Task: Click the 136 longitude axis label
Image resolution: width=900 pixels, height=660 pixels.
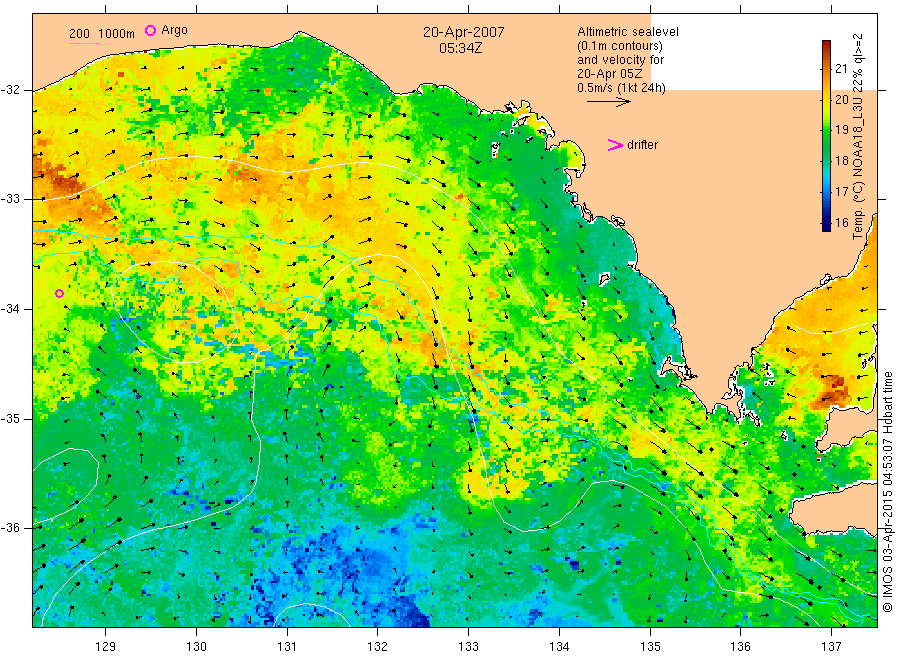Action: [740, 647]
